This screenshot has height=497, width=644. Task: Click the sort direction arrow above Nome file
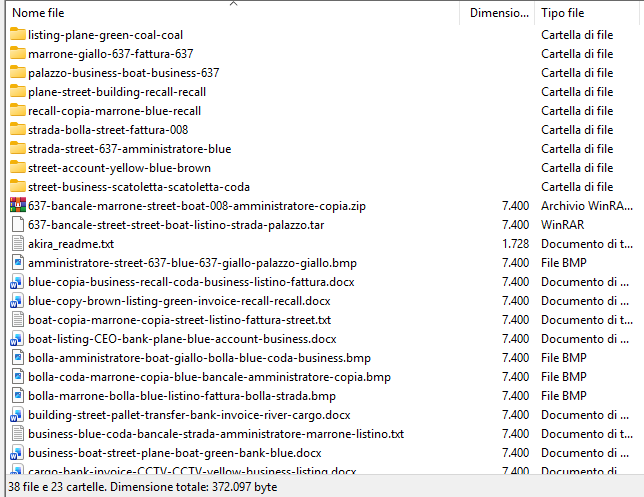point(233,4)
